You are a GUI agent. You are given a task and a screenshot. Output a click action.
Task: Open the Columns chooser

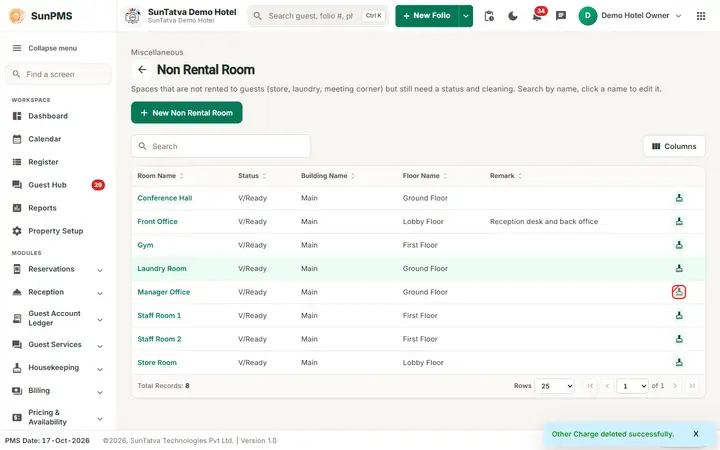tap(674, 146)
